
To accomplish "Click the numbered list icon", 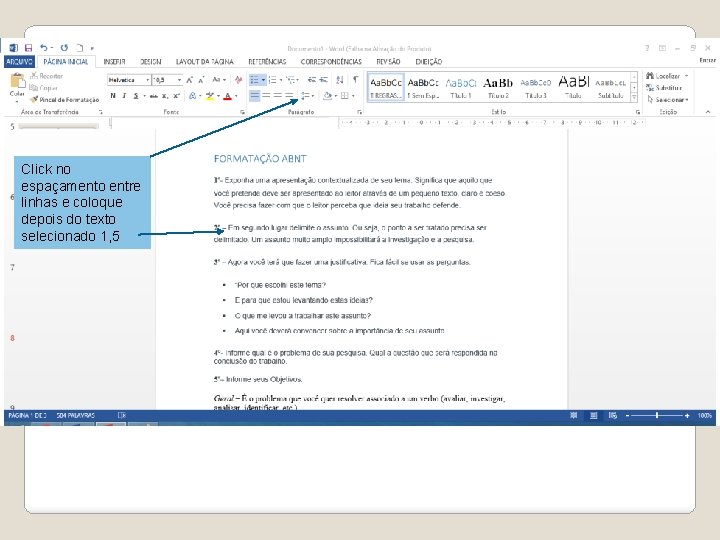I will [x=273, y=80].
